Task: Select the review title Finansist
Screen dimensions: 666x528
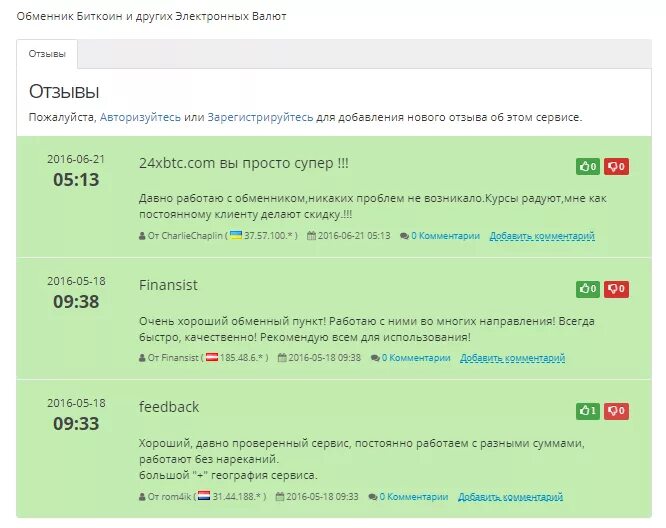Action: [168, 285]
